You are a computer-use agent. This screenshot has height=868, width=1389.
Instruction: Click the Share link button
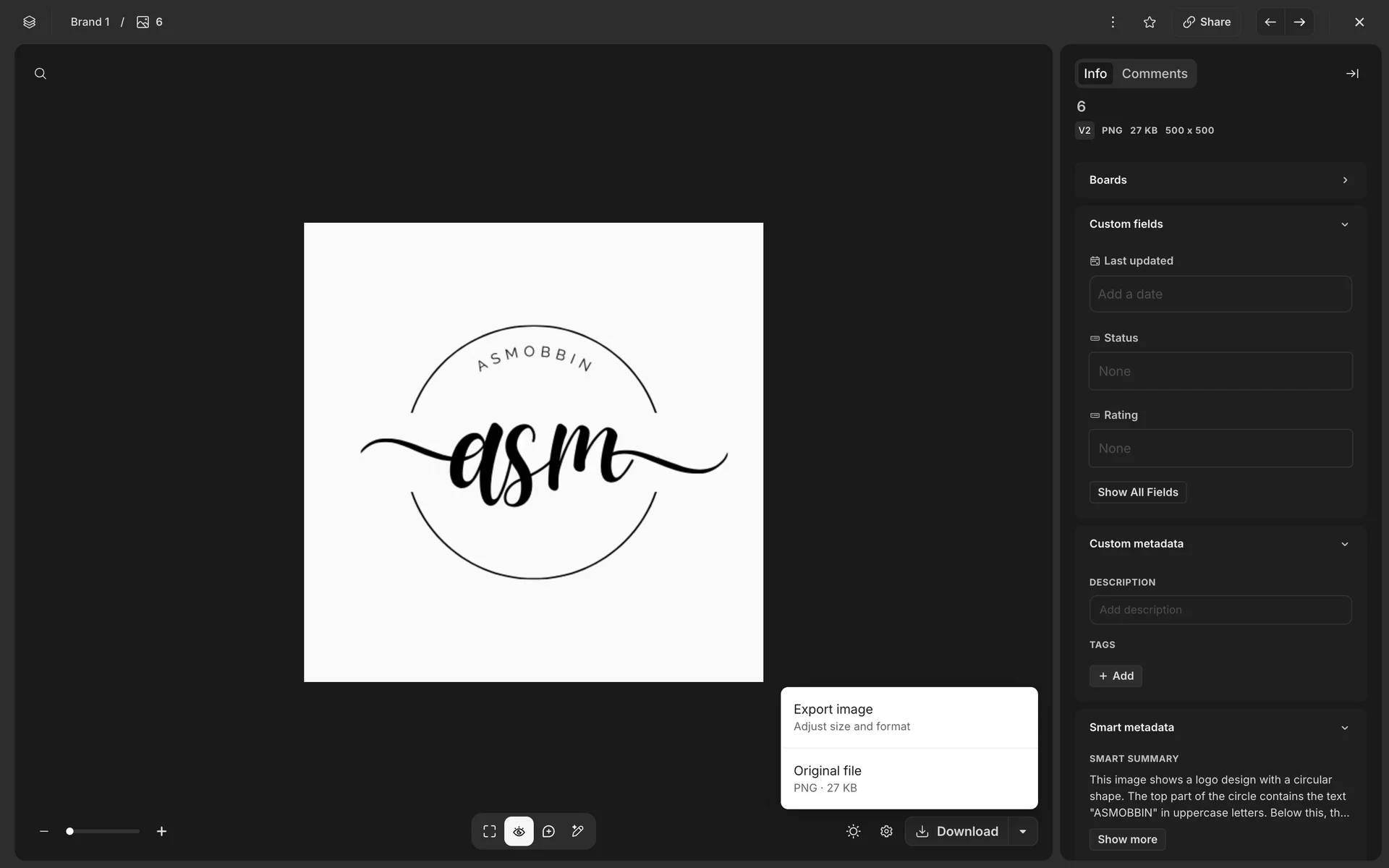(1207, 22)
